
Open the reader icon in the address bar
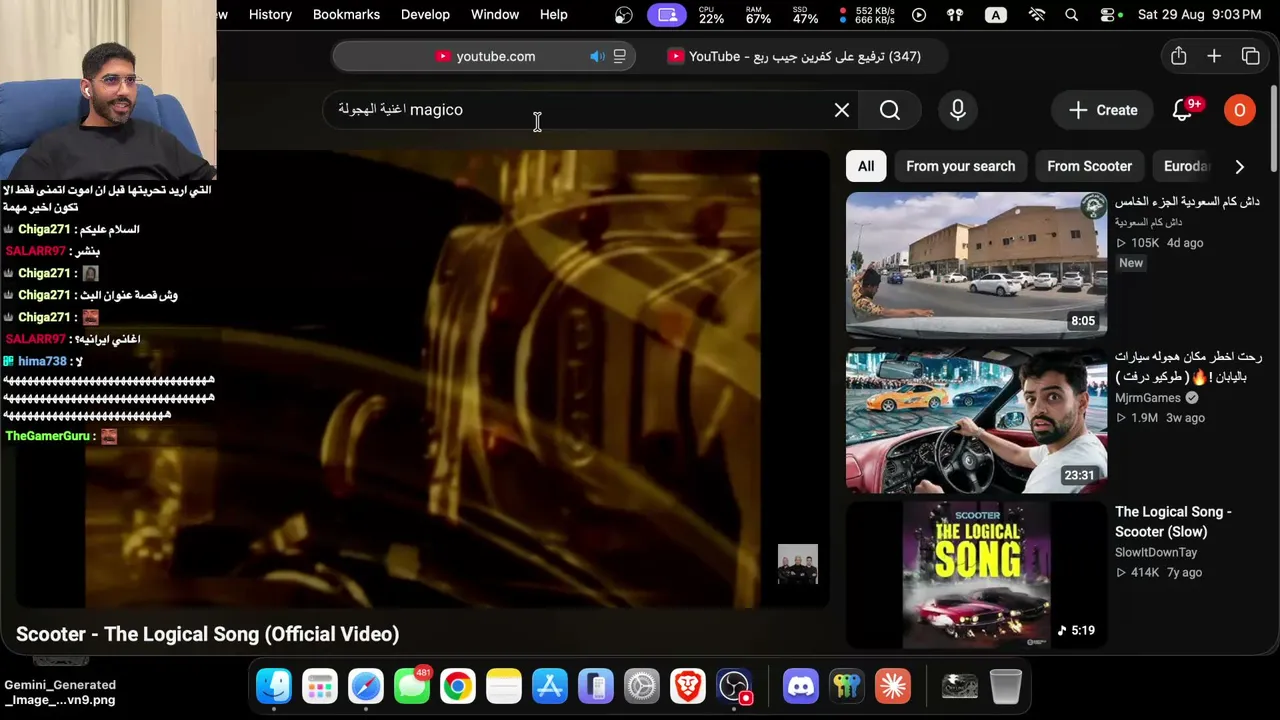[620, 56]
